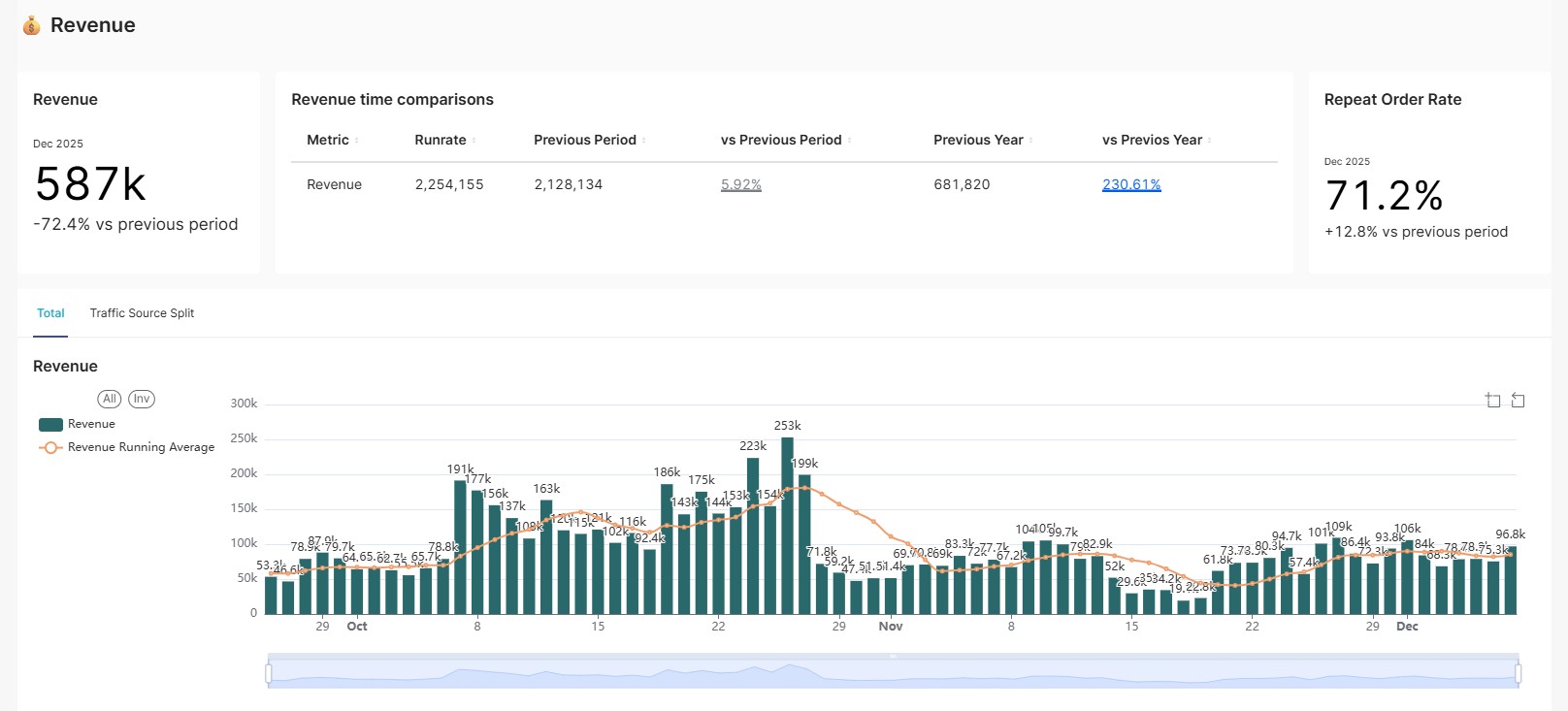The width and height of the screenshot is (1568, 711).
Task: Click the right handle of chart range slider
Action: coord(1518,673)
